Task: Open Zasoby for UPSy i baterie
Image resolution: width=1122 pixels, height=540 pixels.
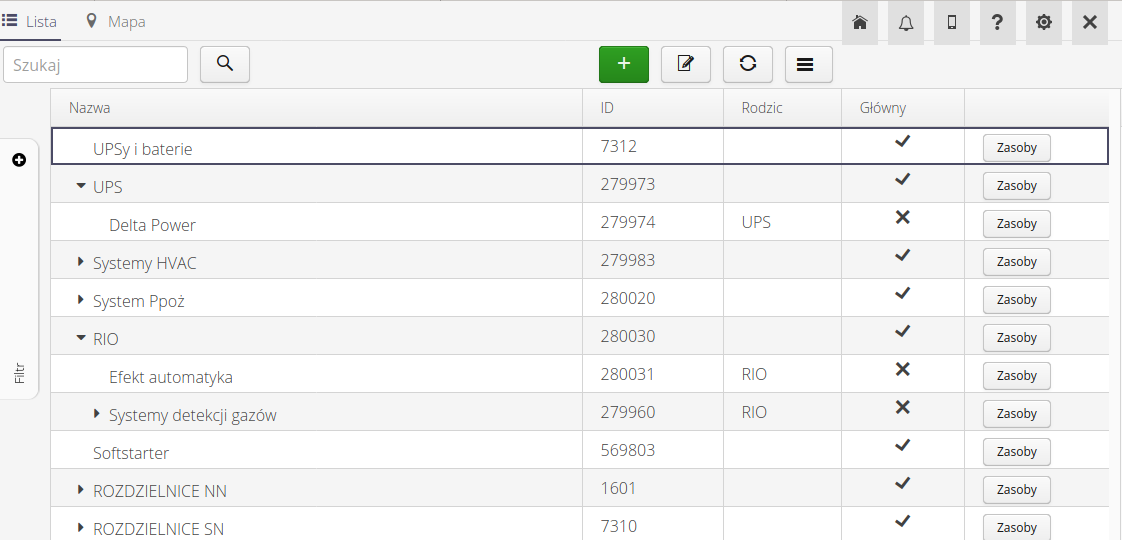Action: (1017, 148)
